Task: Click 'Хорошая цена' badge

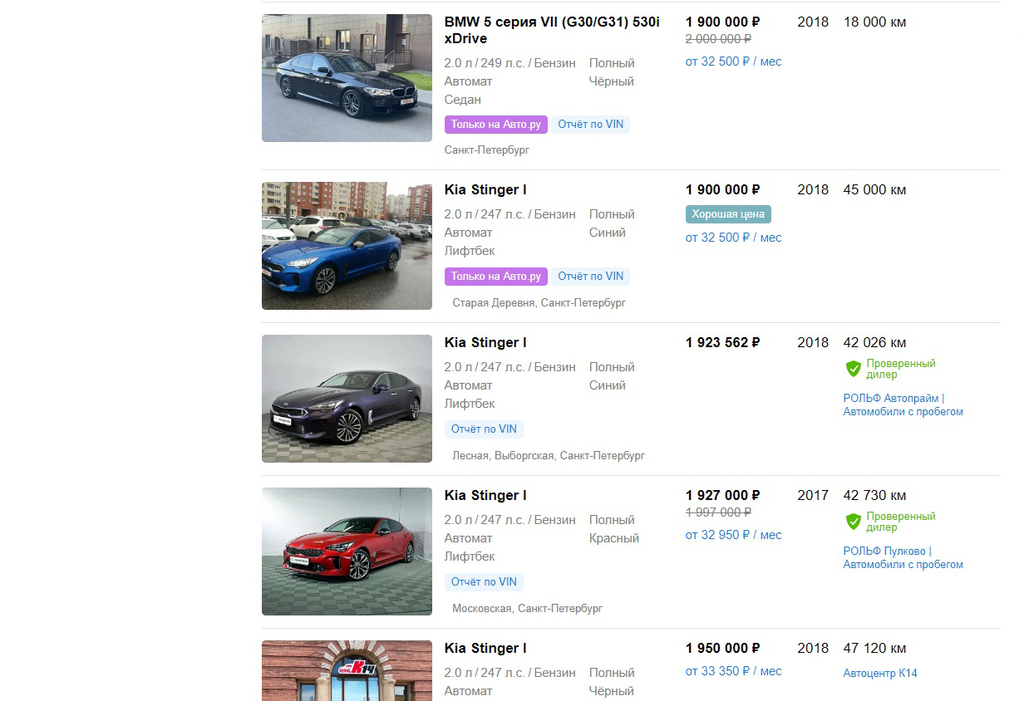Action: coord(728,214)
